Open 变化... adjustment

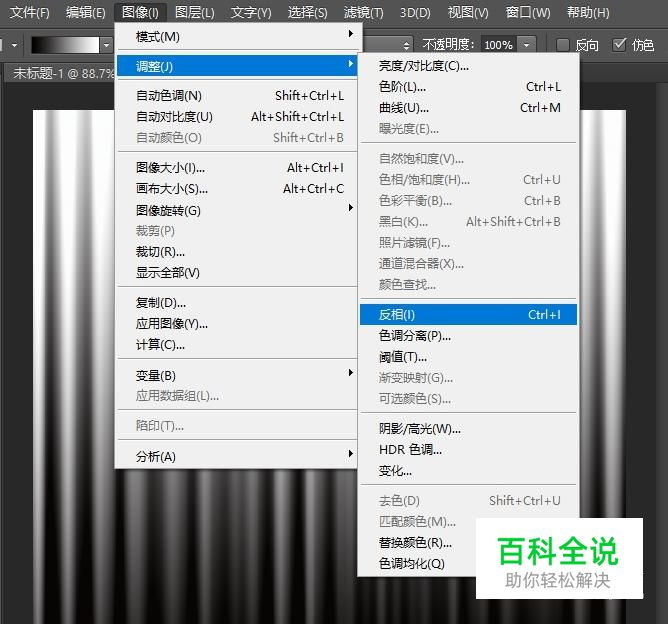468,471
